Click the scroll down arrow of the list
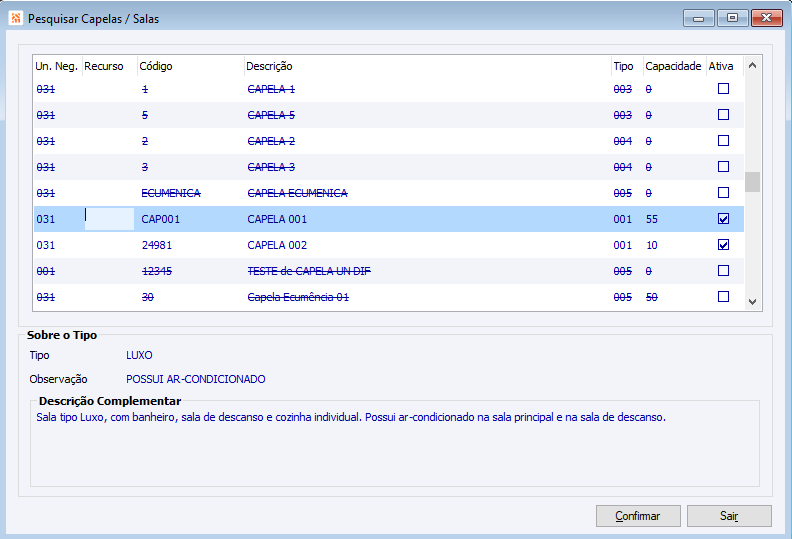Image resolution: width=792 pixels, height=539 pixels. click(x=752, y=302)
